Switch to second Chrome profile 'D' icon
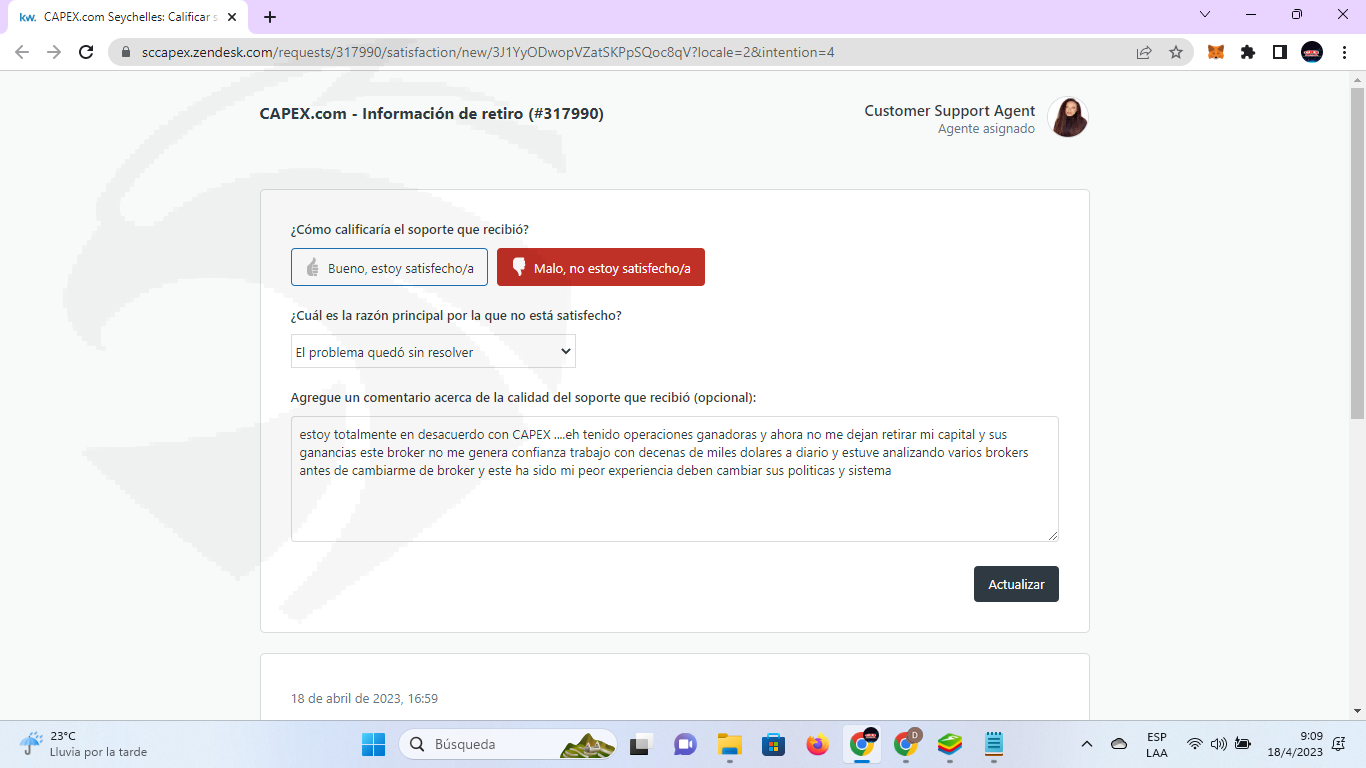Viewport: 1366px width, 768px height. (x=907, y=744)
